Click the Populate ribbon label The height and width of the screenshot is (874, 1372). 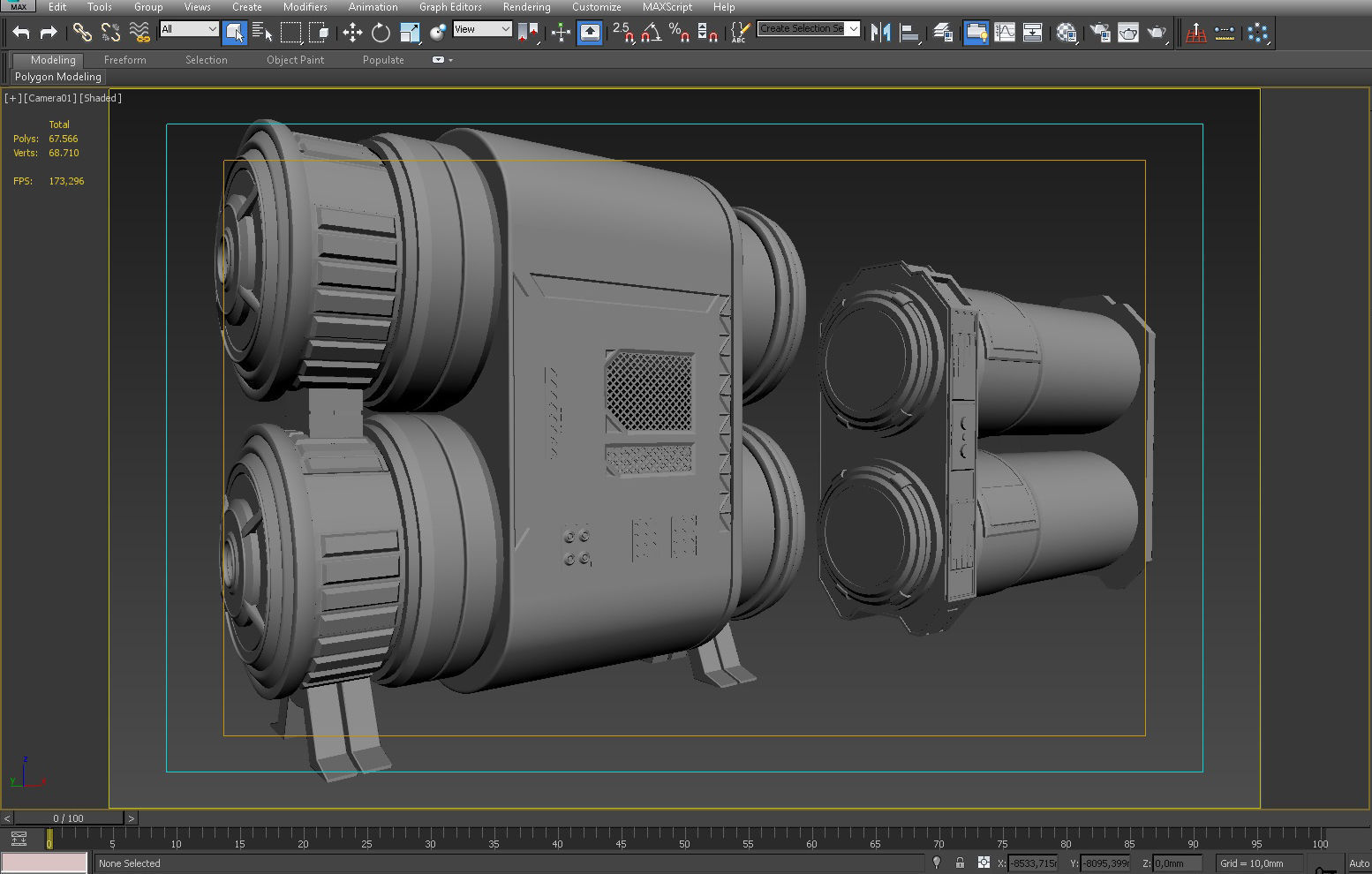pyautogui.click(x=383, y=60)
